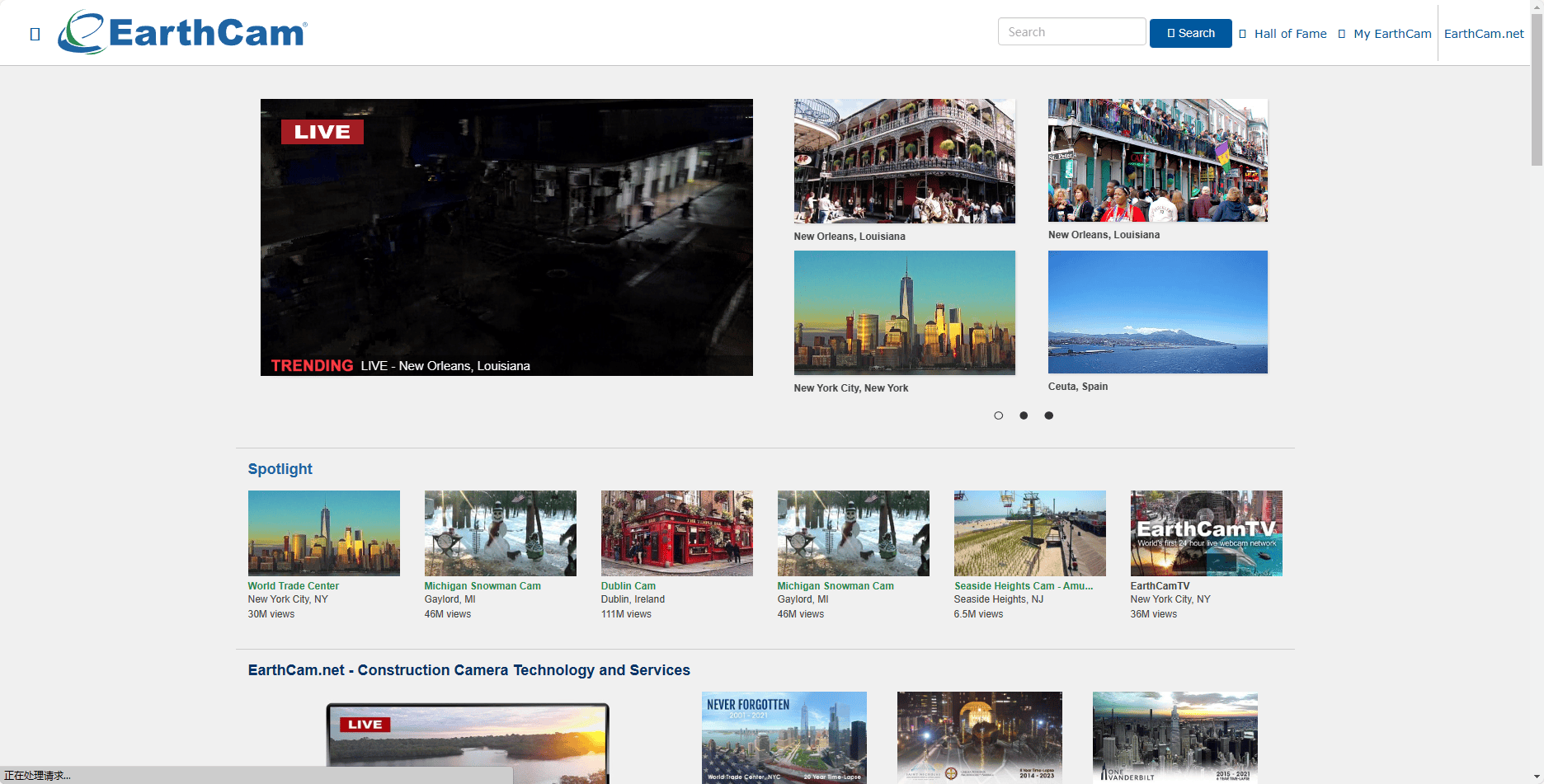Viewport: 1544px width, 784px height.
Task: Open My EarthCam menu item
Action: (x=1391, y=34)
